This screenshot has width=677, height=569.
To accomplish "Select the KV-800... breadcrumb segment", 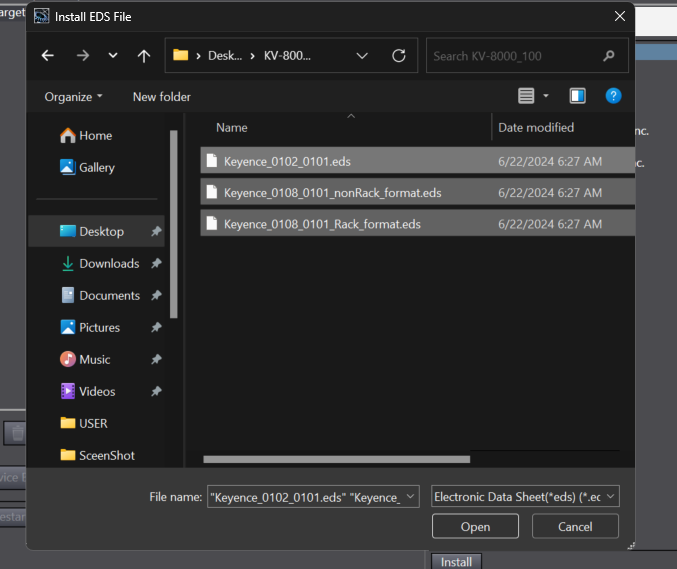I will [287, 56].
